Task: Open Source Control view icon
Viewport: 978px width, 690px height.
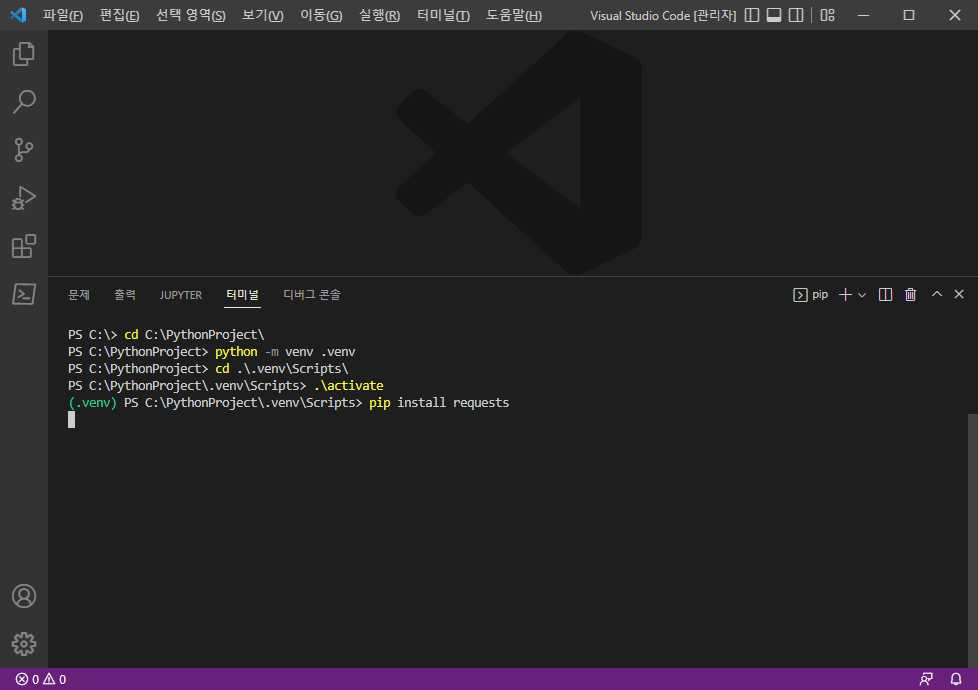Action: point(24,150)
